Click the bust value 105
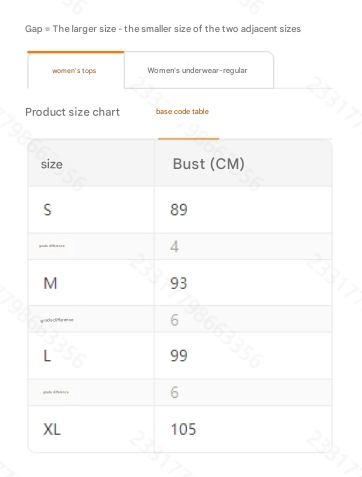362x477 pixels. 183,429
